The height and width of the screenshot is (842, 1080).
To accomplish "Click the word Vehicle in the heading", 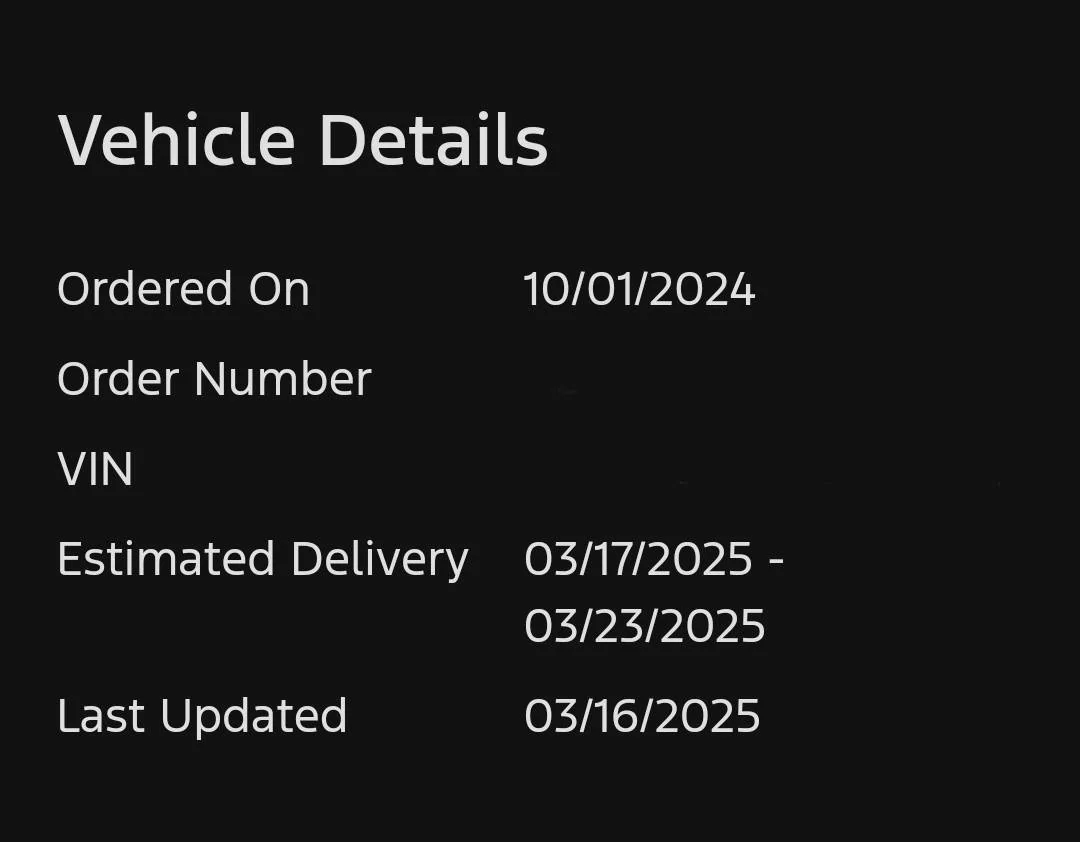I will [x=176, y=141].
